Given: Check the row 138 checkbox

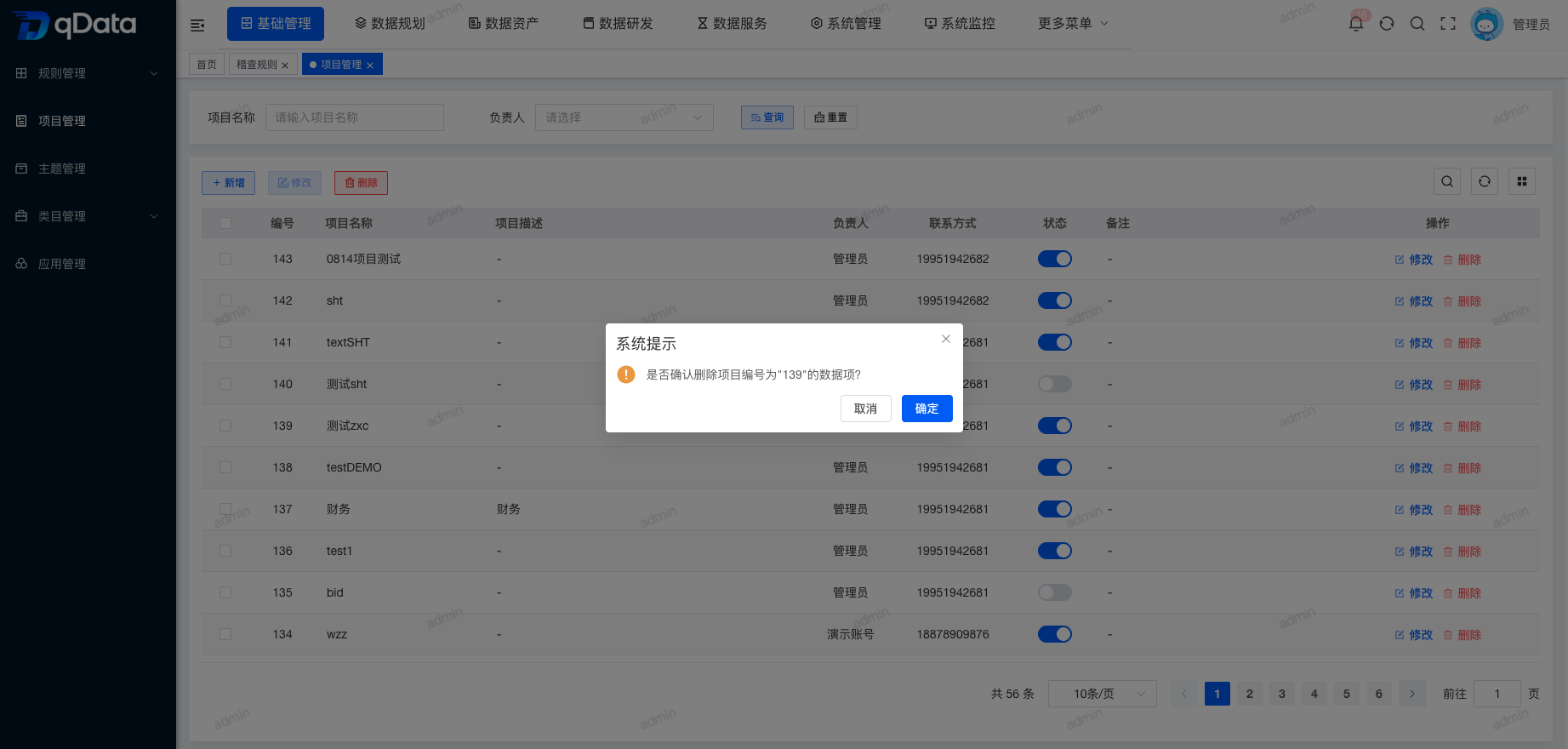Looking at the screenshot, I should [225, 467].
